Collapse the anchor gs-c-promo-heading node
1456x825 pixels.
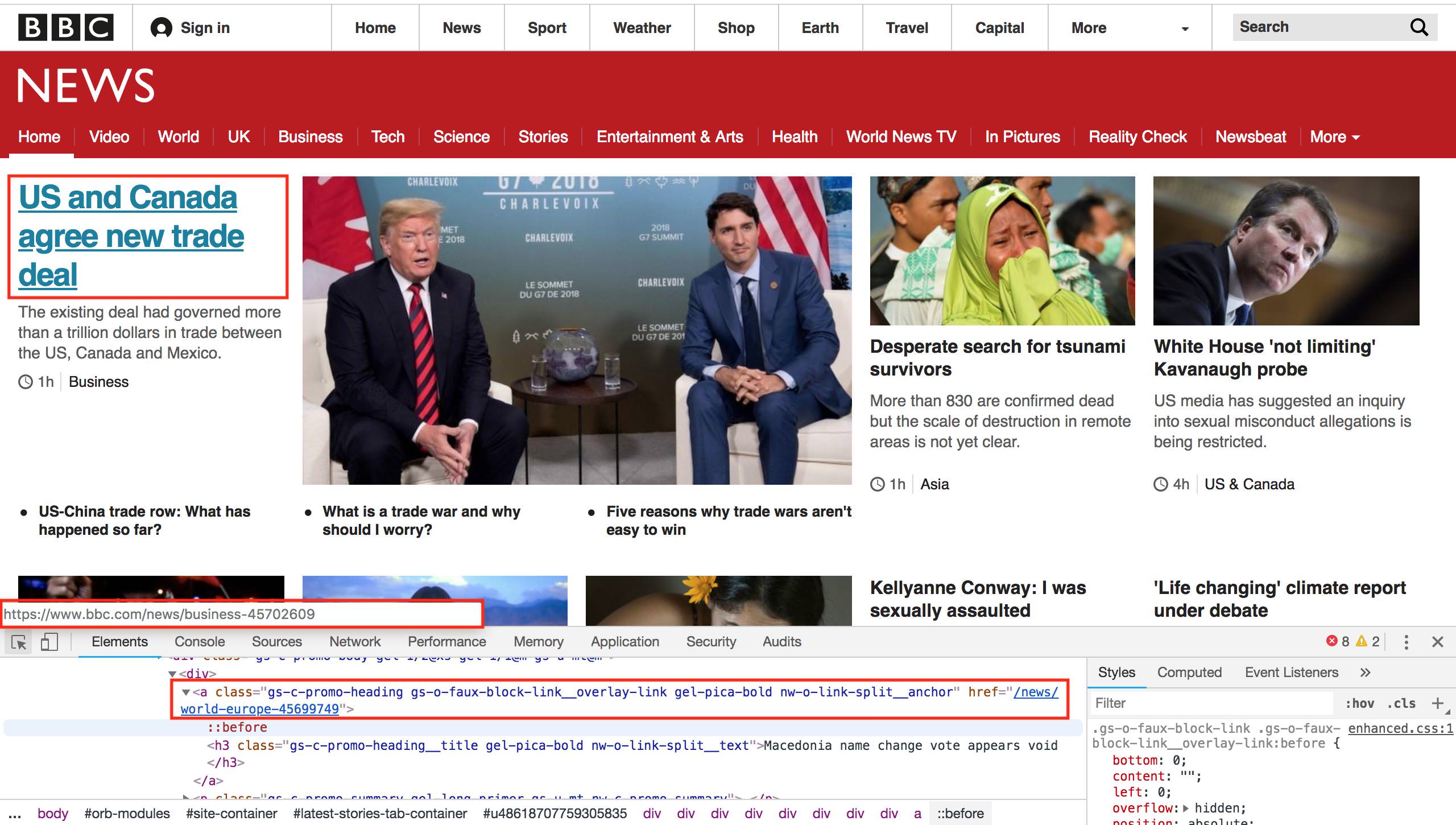click(186, 692)
